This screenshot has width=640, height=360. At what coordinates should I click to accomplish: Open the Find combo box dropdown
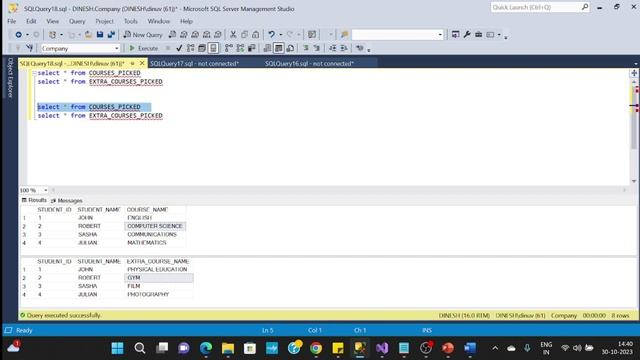coord(440,35)
